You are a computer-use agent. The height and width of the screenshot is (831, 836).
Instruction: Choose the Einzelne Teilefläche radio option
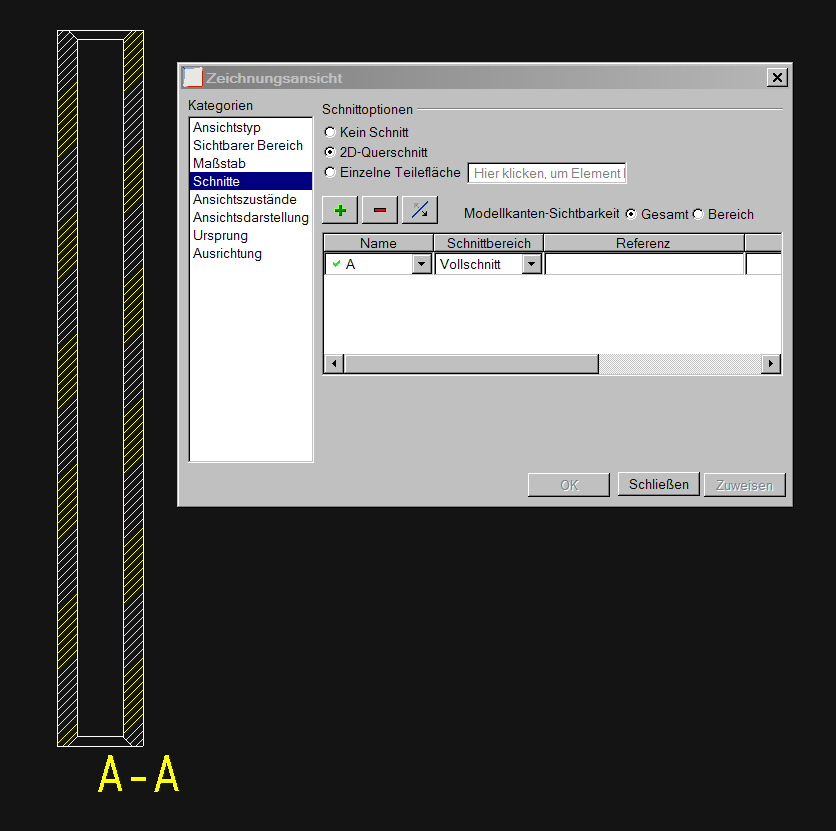[330, 172]
